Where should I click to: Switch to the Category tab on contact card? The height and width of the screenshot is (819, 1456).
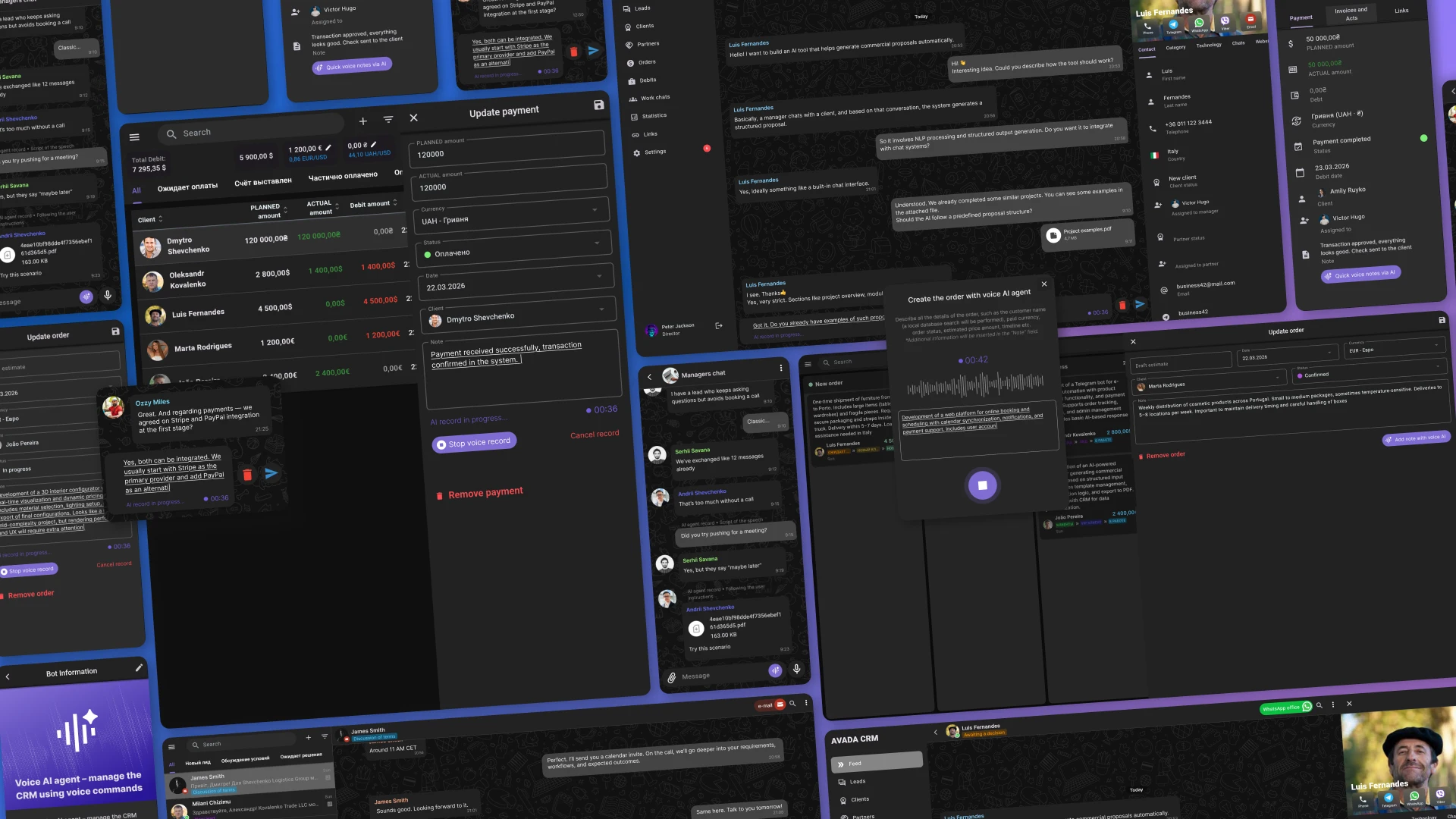click(x=1175, y=47)
